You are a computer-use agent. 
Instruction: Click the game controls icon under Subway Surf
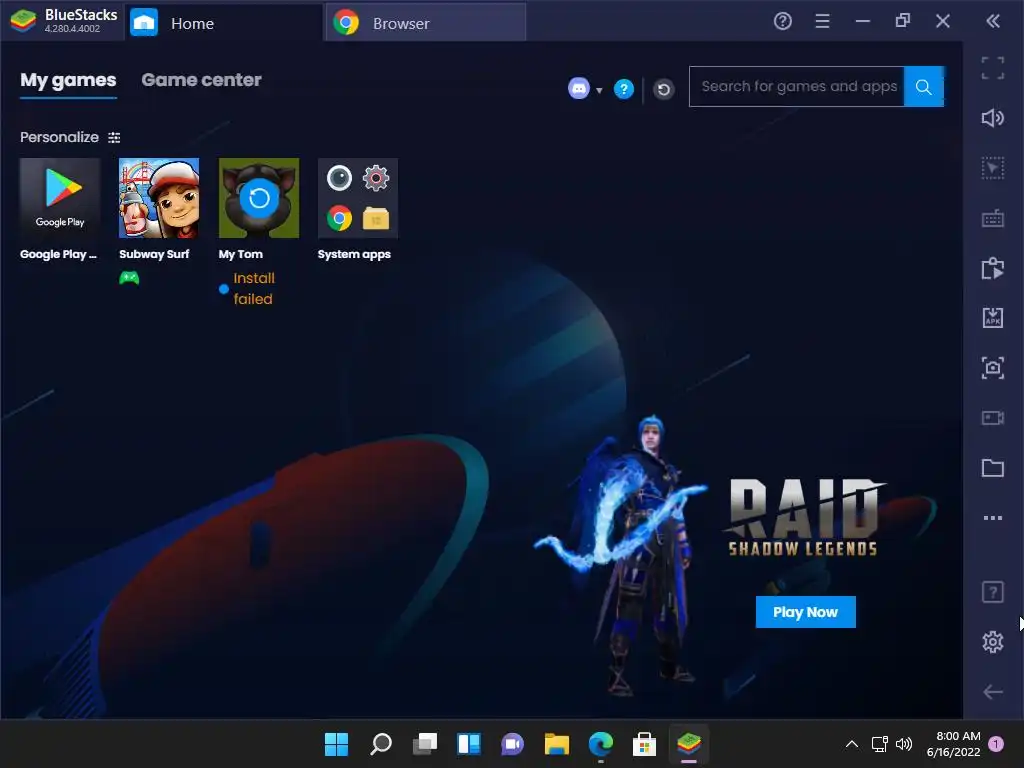coord(129,278)
